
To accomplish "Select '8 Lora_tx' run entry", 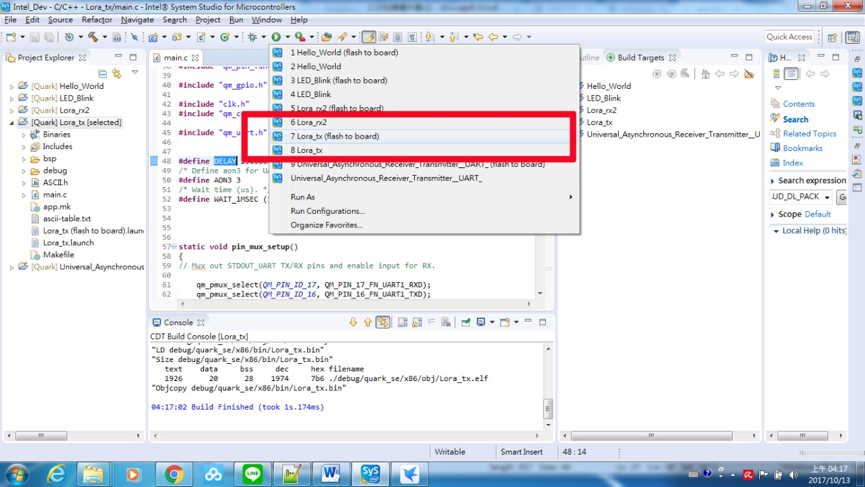I will 424,150.
